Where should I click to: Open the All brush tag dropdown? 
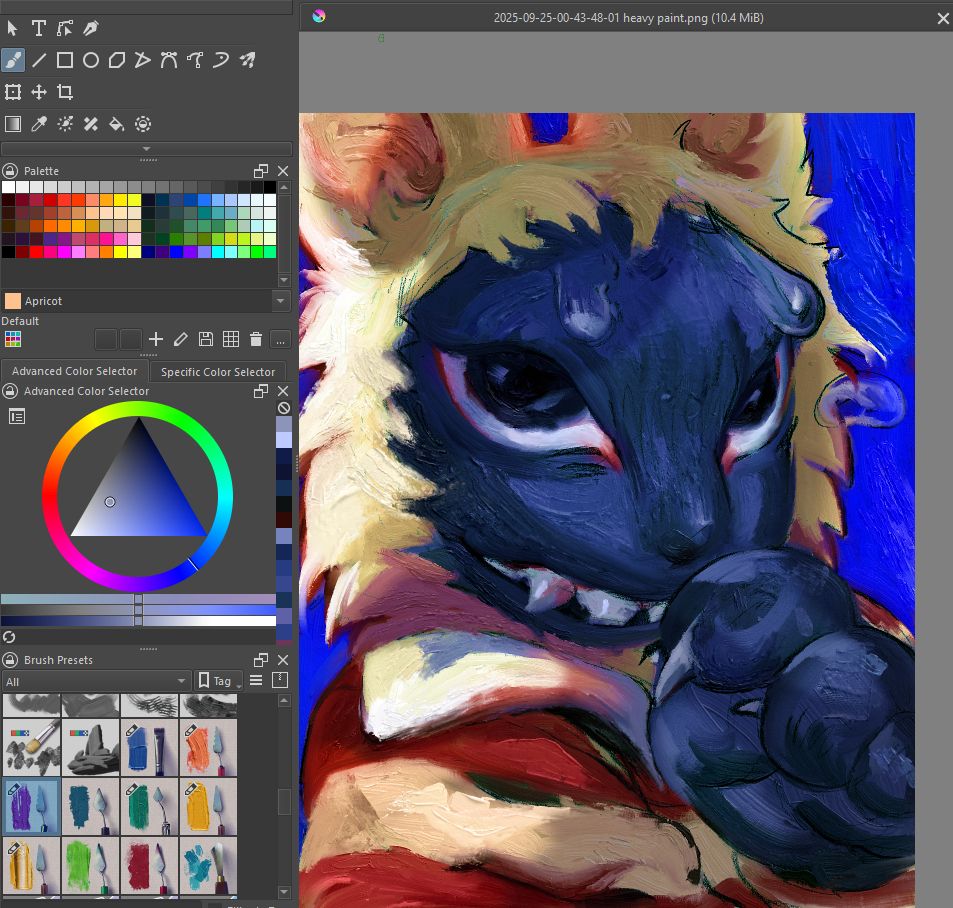pos(97,681)
